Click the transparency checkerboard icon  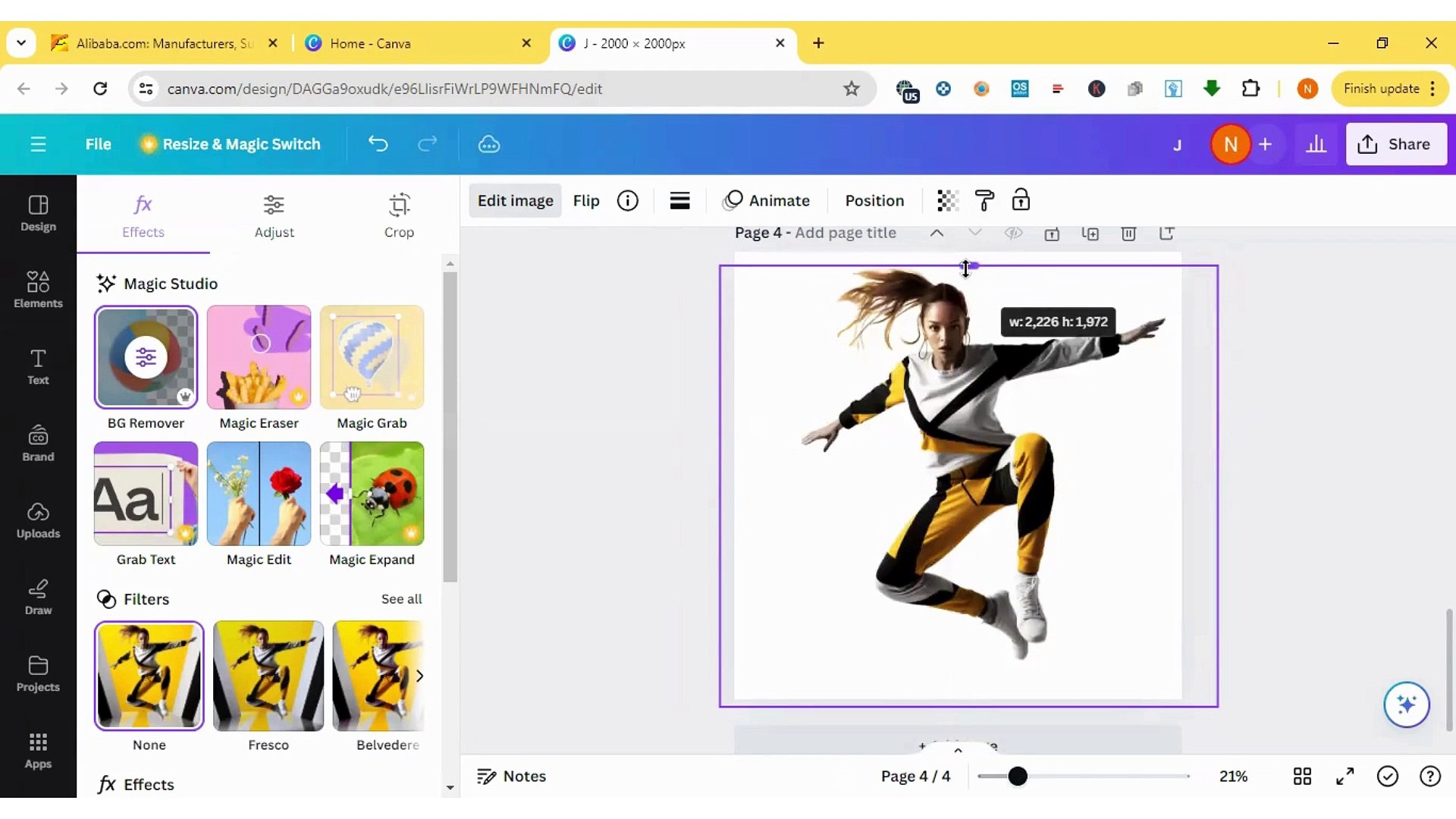tap(947, 200)
